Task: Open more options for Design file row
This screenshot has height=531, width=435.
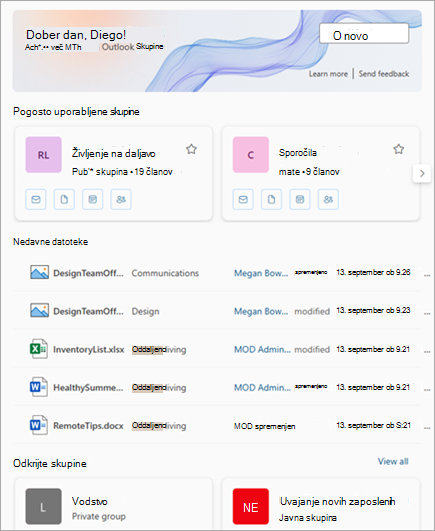Action: pyautogui.click(x=427, y=314)
